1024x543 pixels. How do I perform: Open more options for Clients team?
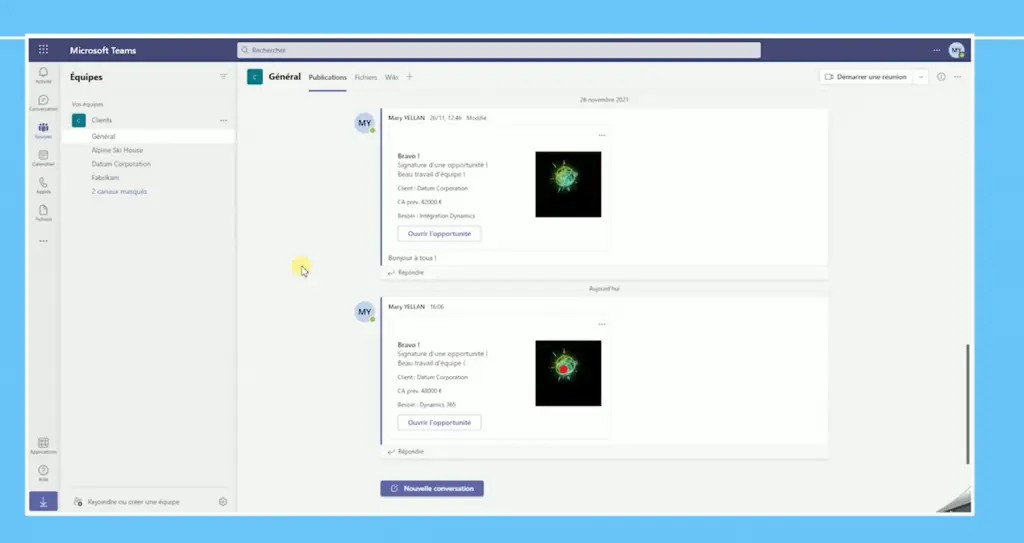coord(223,120)
